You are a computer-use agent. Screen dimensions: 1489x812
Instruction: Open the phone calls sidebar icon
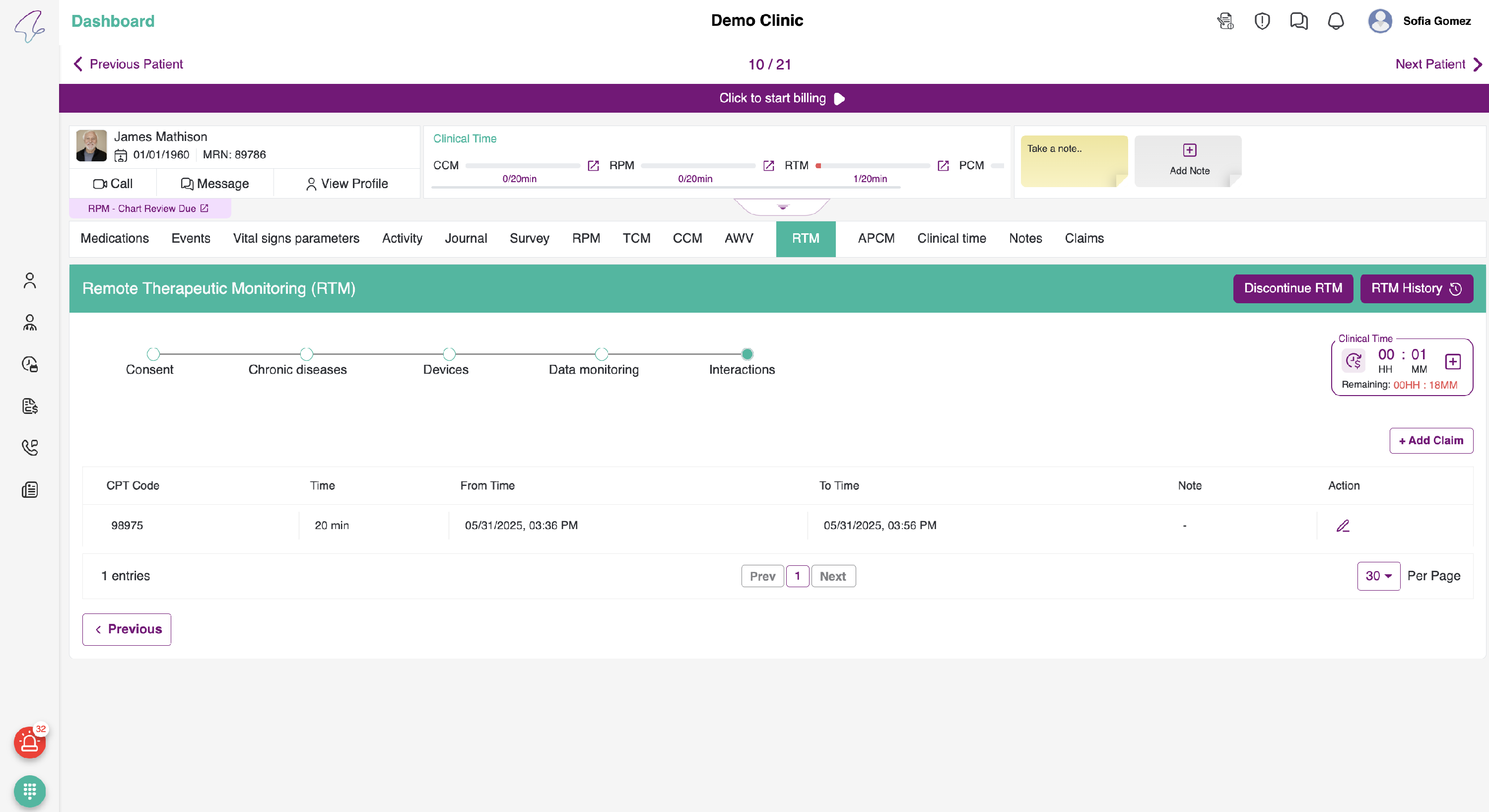[x=29, y=447]
